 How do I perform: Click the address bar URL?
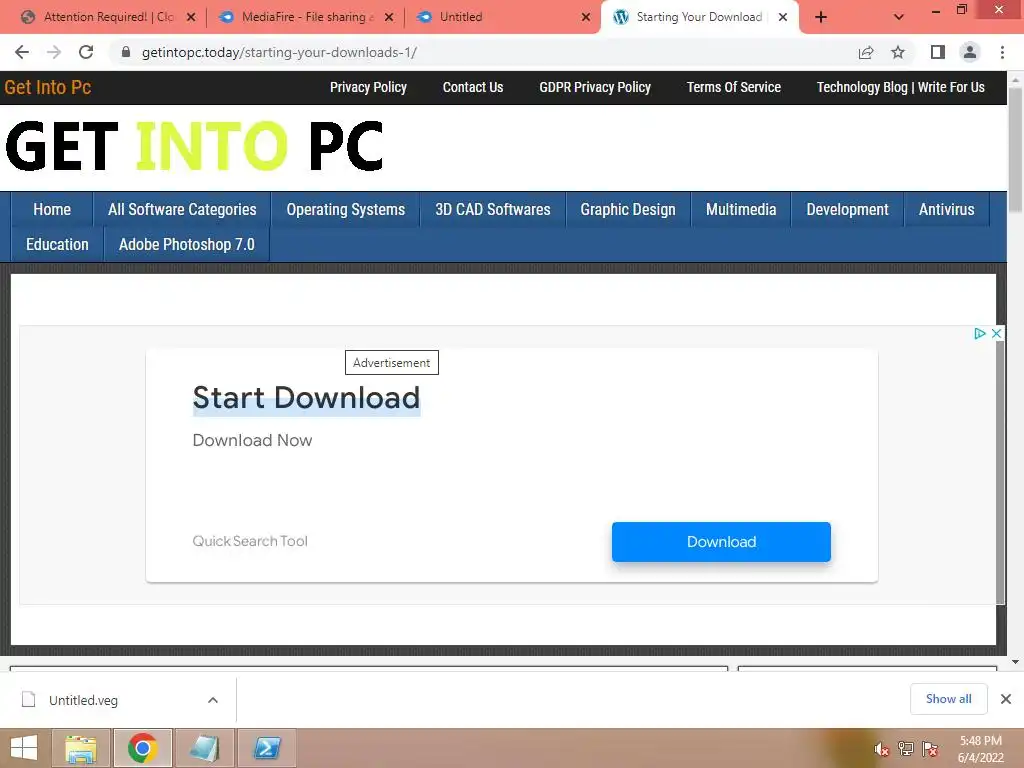point(279,52)
